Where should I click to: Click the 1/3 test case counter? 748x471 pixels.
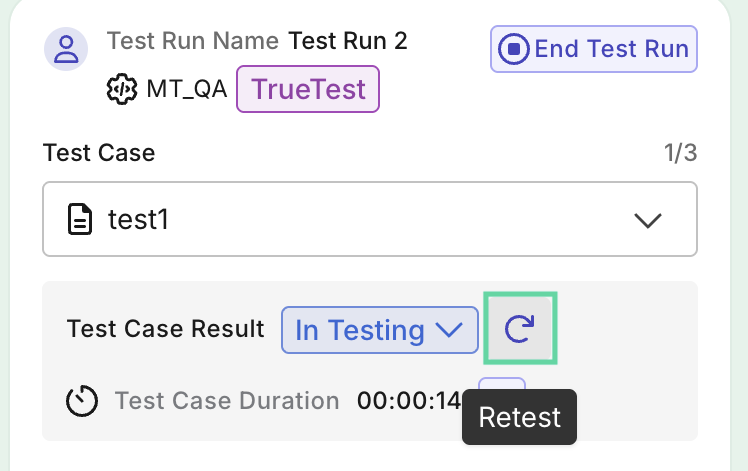point(680,153)
